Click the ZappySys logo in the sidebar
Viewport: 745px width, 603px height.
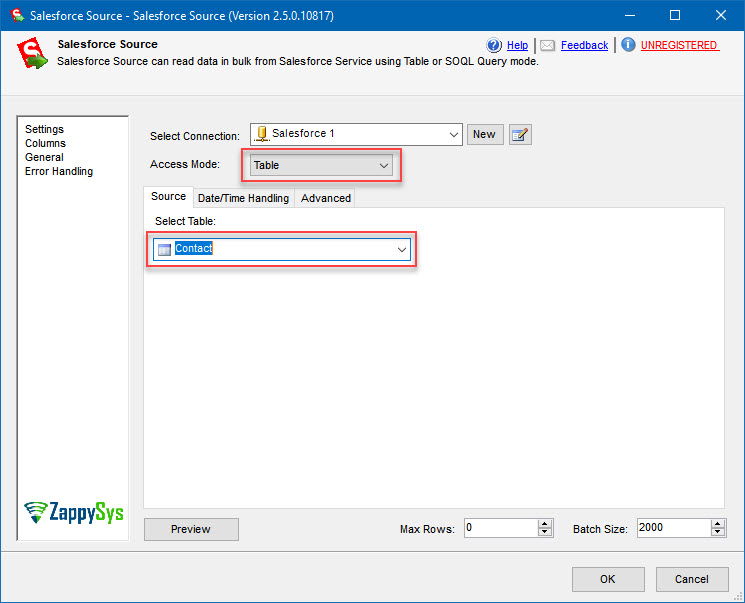(74, 512)
